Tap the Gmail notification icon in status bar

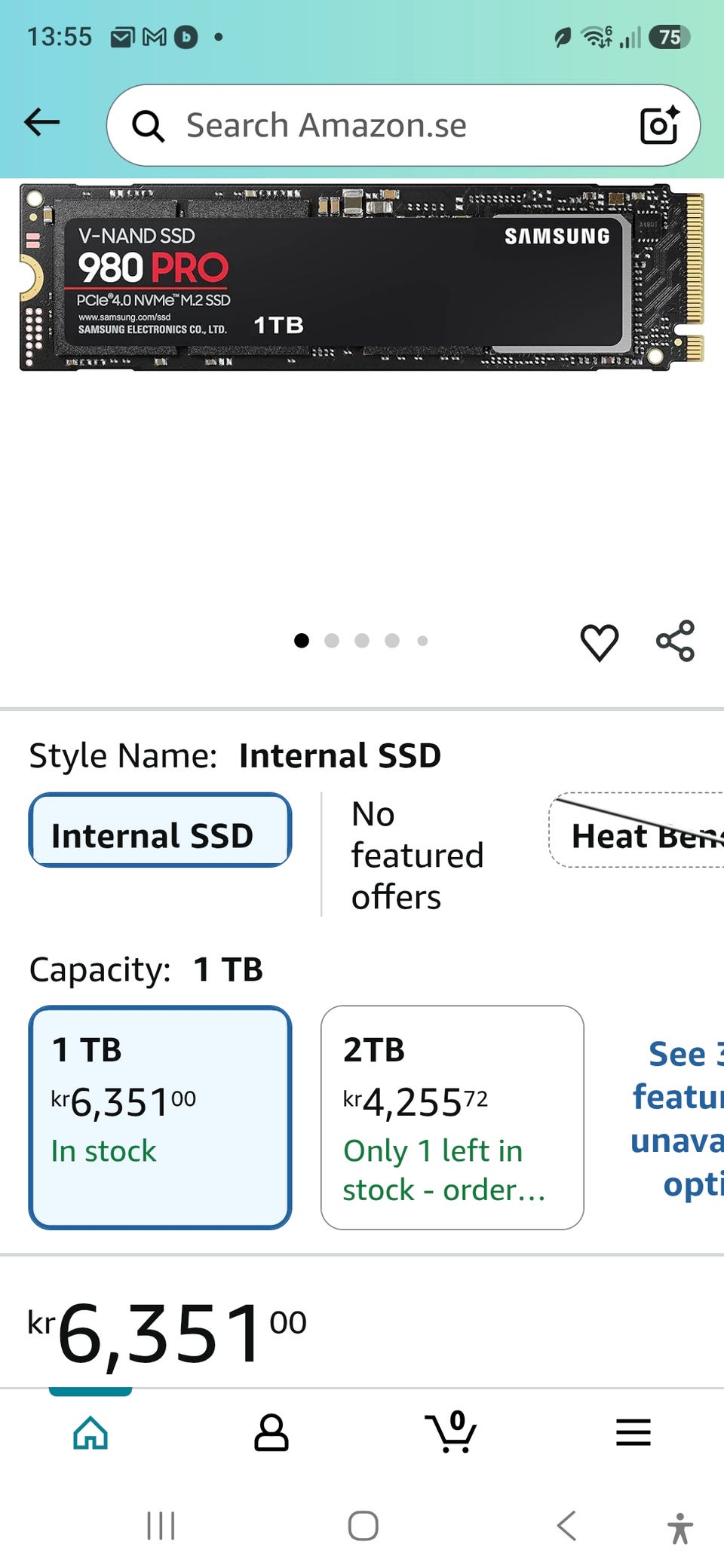(155, 37)
